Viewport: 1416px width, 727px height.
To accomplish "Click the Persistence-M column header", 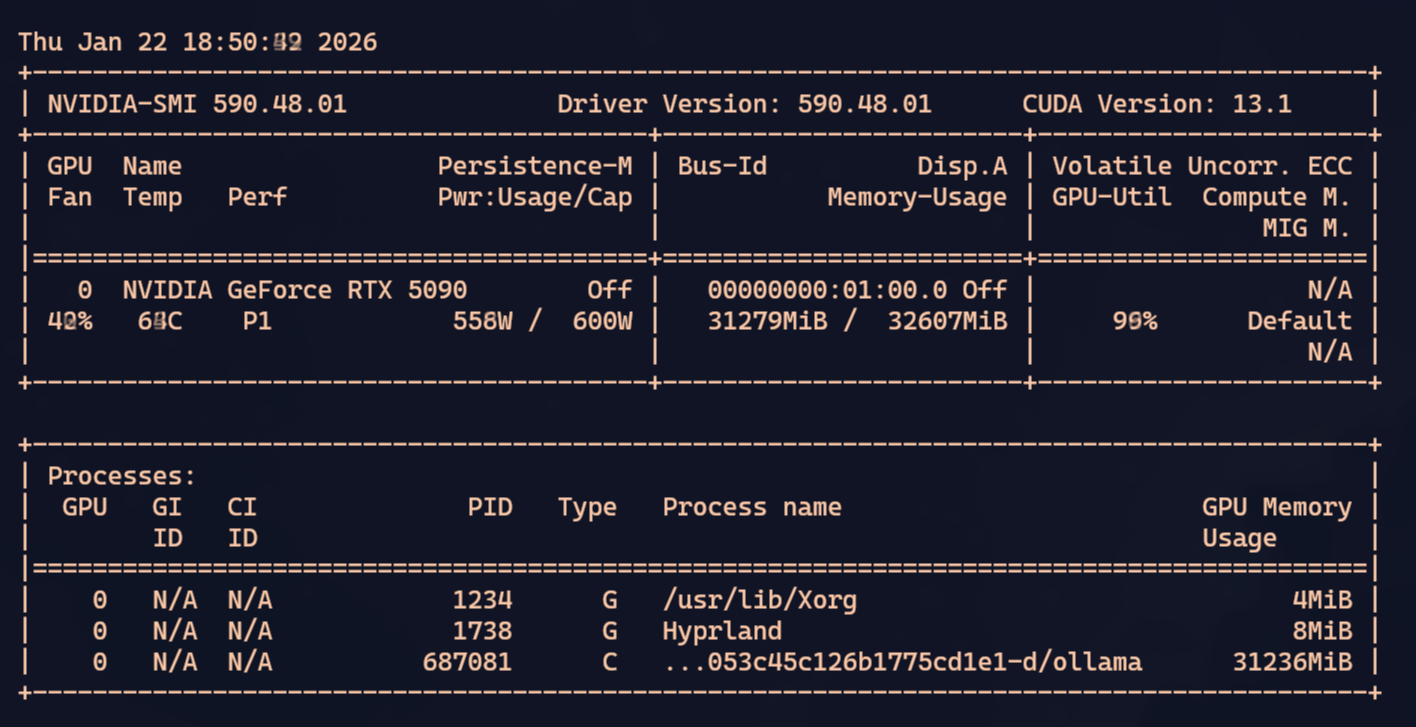I will tap(534, 166).
